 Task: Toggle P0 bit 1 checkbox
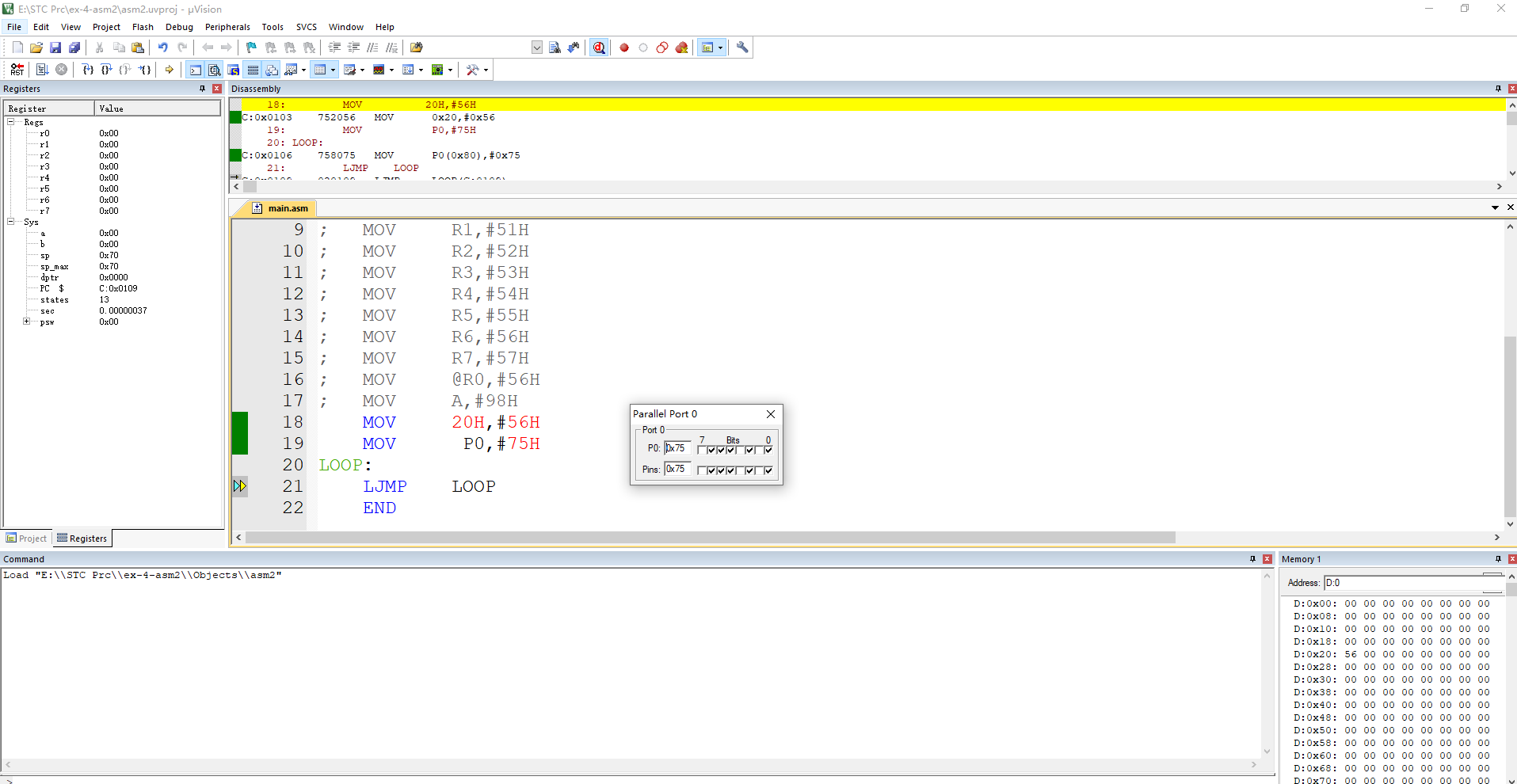760,450
